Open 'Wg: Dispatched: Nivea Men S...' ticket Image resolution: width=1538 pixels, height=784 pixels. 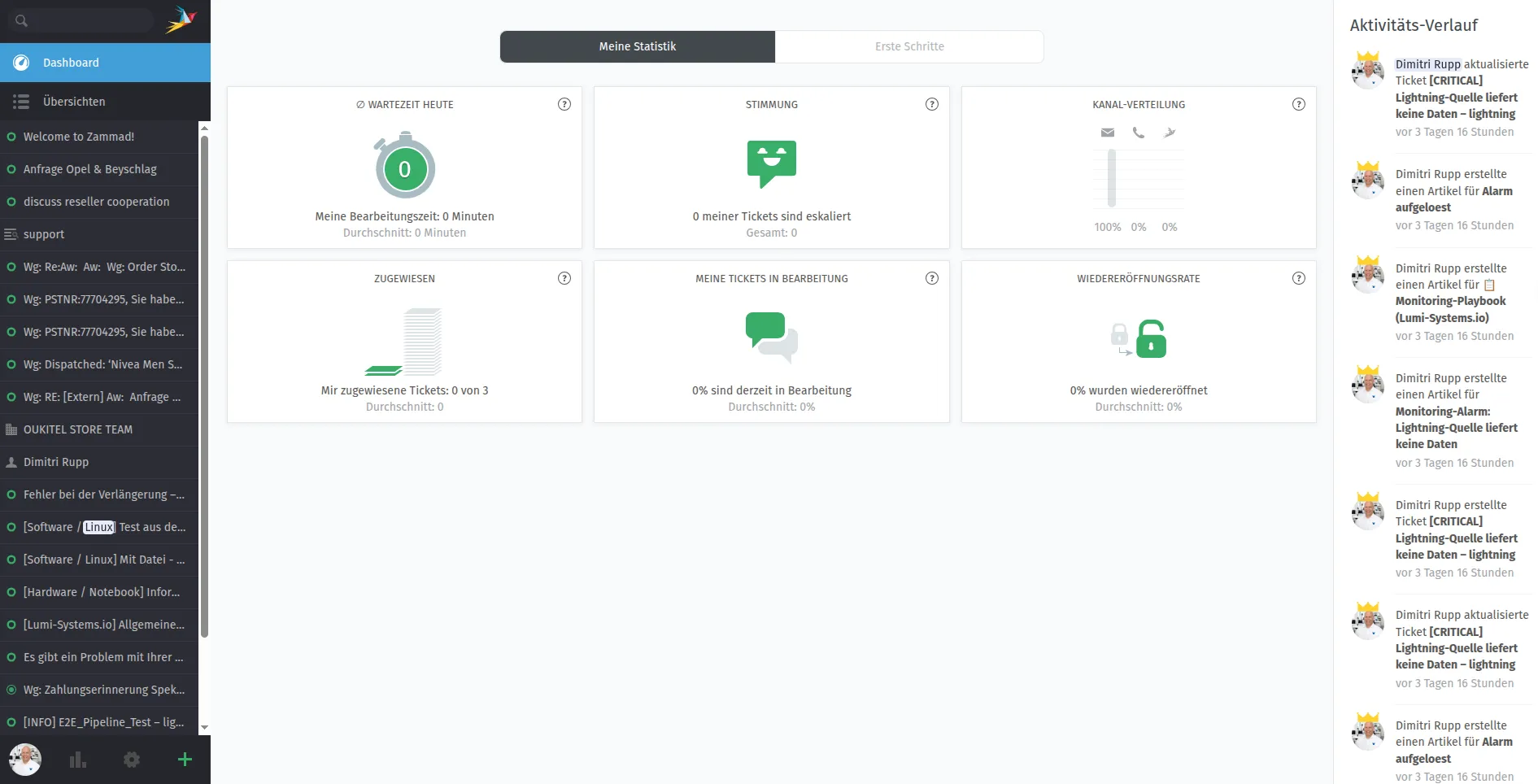[x=99, y=364]
